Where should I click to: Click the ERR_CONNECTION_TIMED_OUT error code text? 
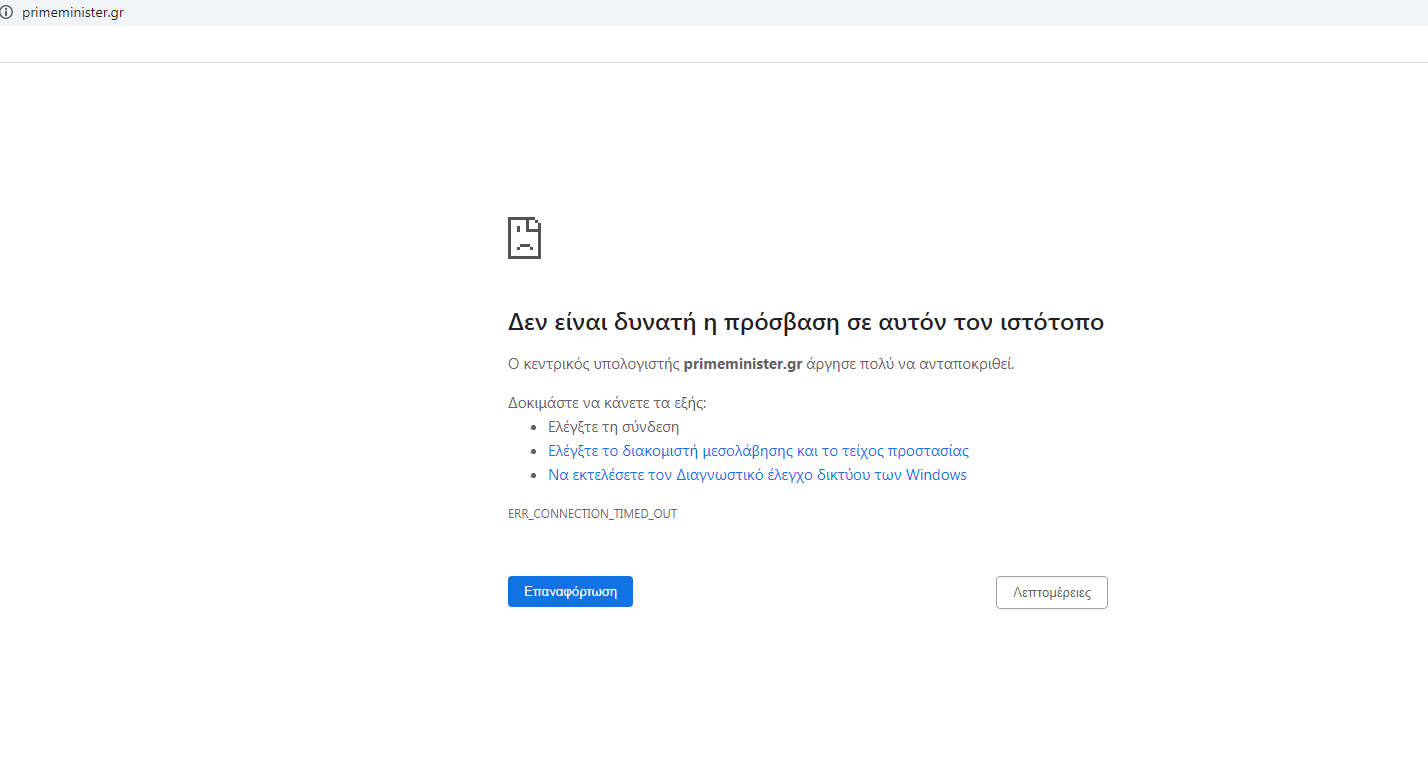pyautogui.click(x=592, y=514)
